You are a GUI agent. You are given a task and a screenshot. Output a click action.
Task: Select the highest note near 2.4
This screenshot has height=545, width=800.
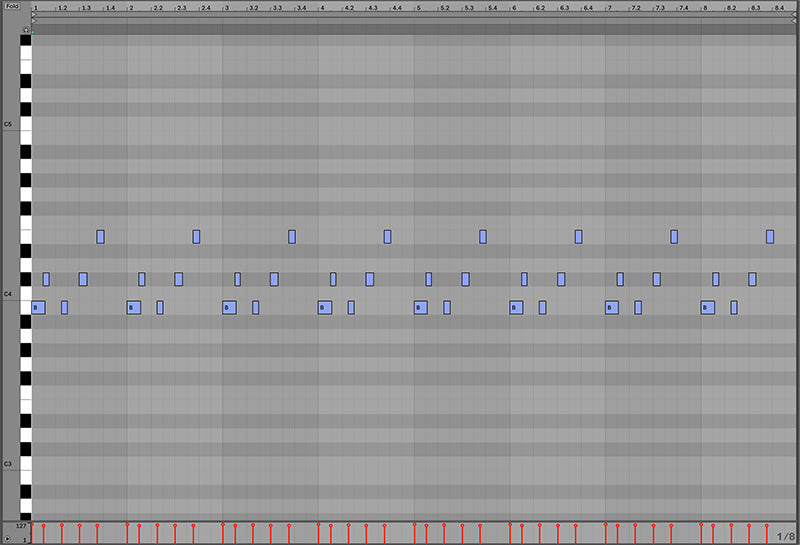196,236
